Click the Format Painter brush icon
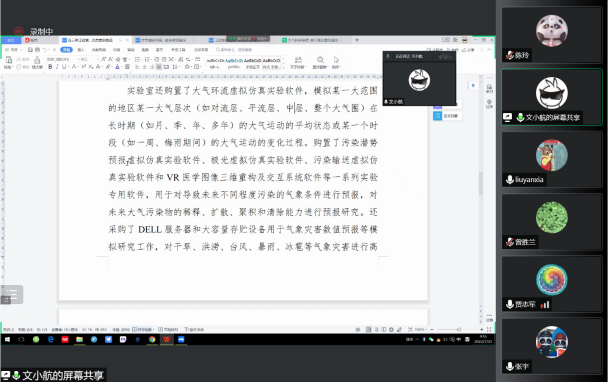608x382 pixels. [37, 60]
